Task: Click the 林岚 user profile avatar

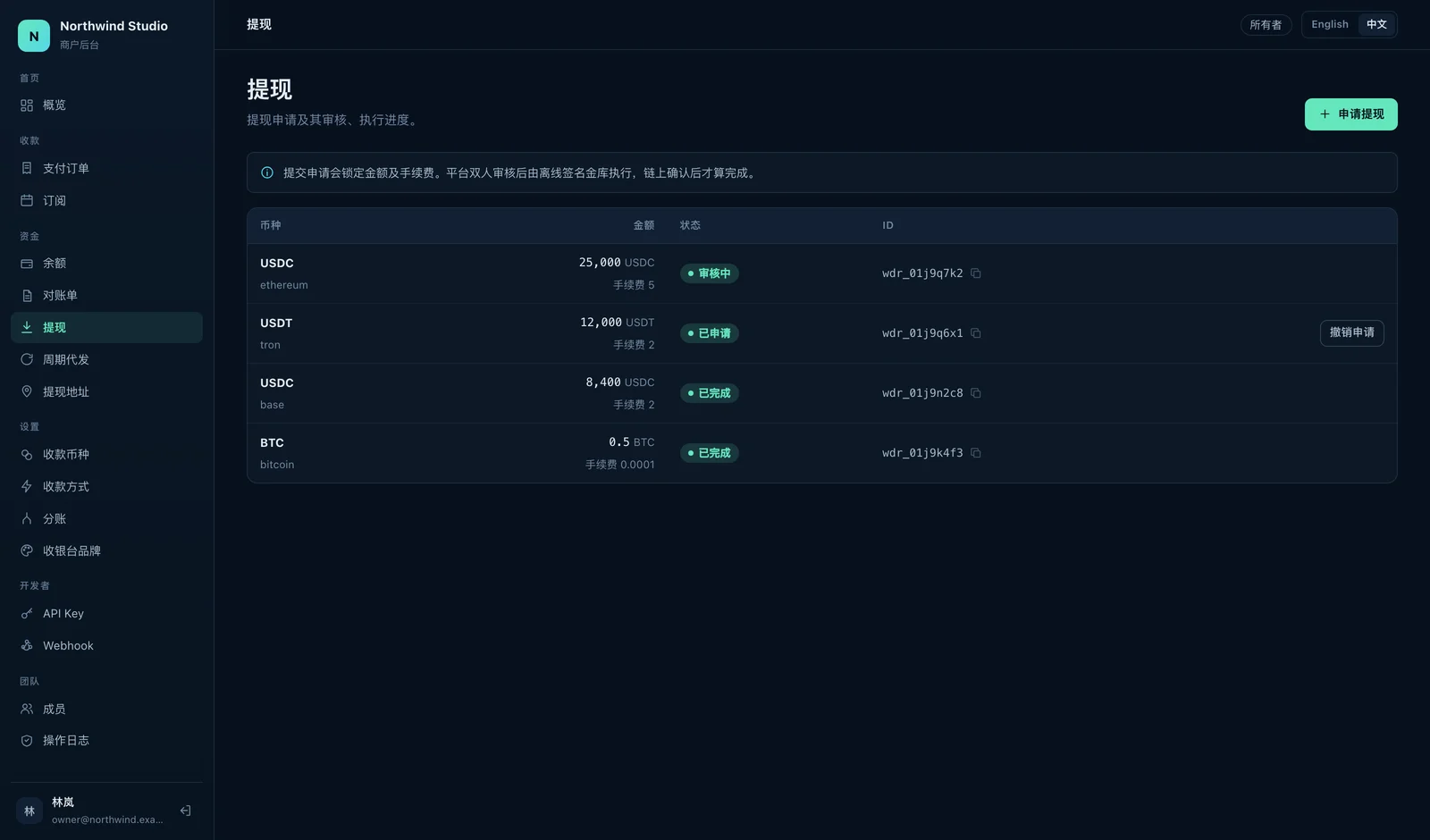Action: click(29, 811)
